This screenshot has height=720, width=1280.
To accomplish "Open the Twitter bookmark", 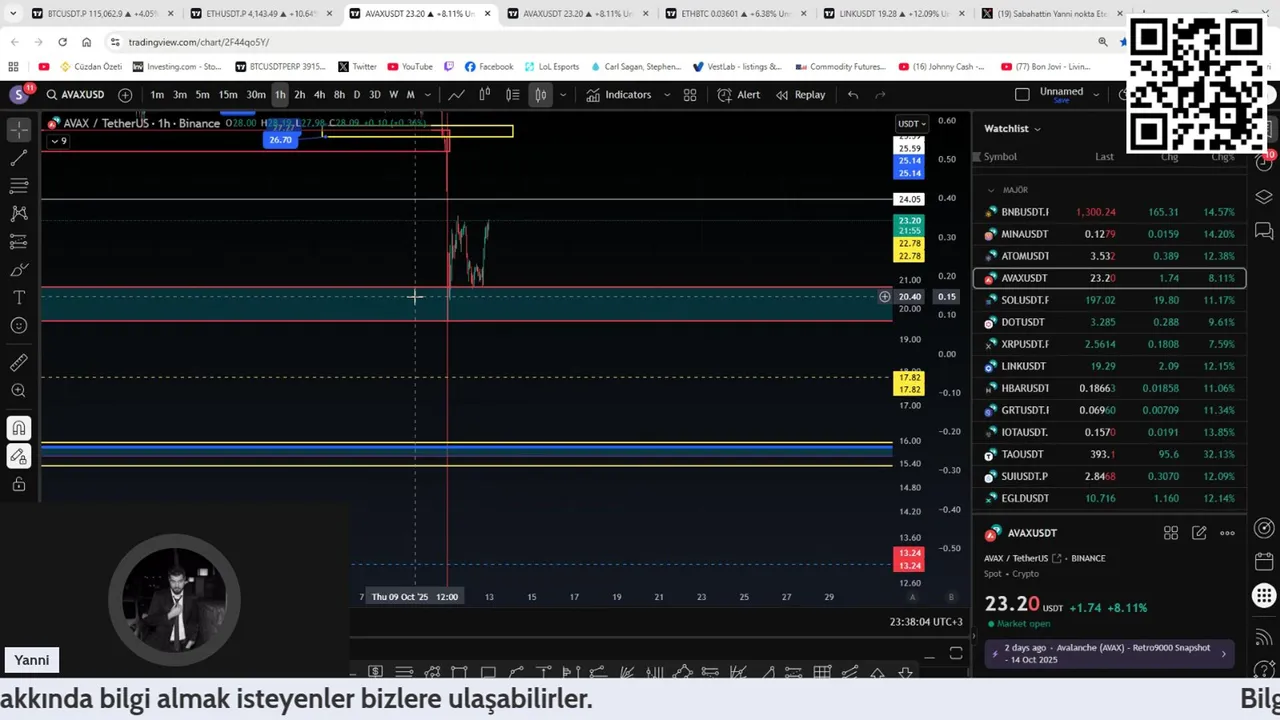I will point(357,67).
